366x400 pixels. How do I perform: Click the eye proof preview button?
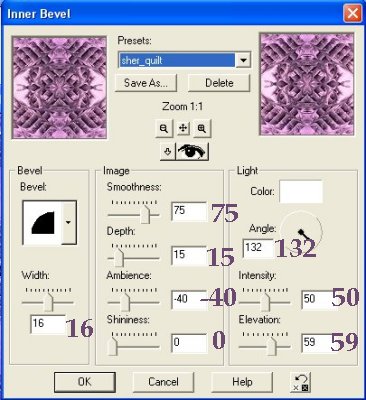coord(192,152)
